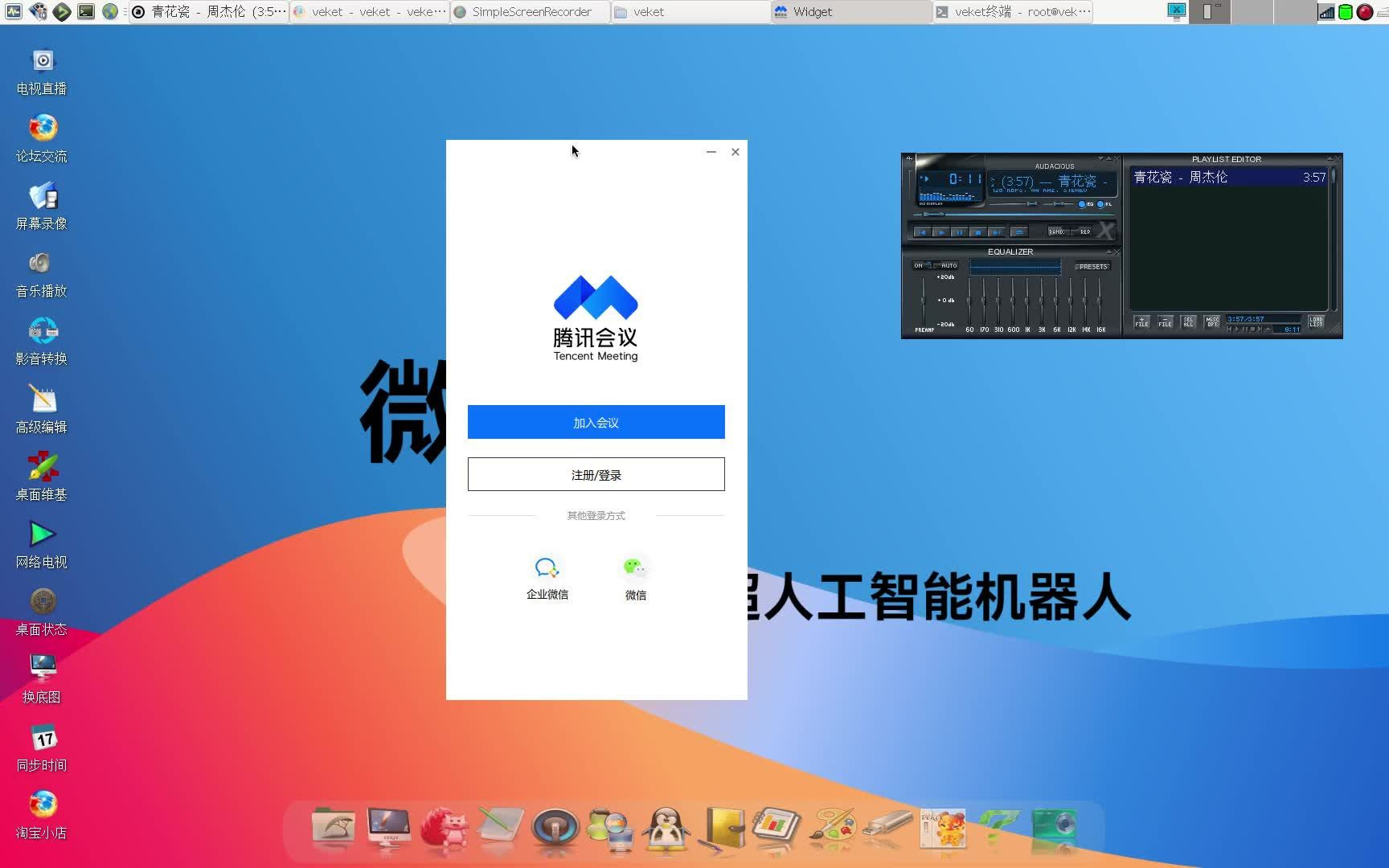
Task: Click green cylinder storage tray icon
Action: coord(1345,11)
